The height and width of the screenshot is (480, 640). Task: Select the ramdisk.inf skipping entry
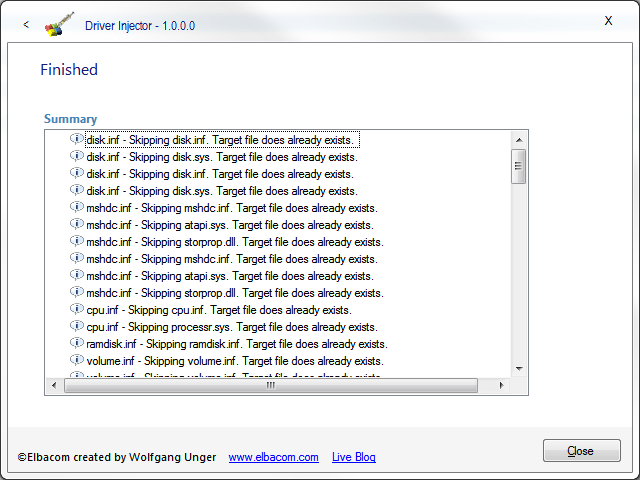pyautogui.click(x=237, y=344)
